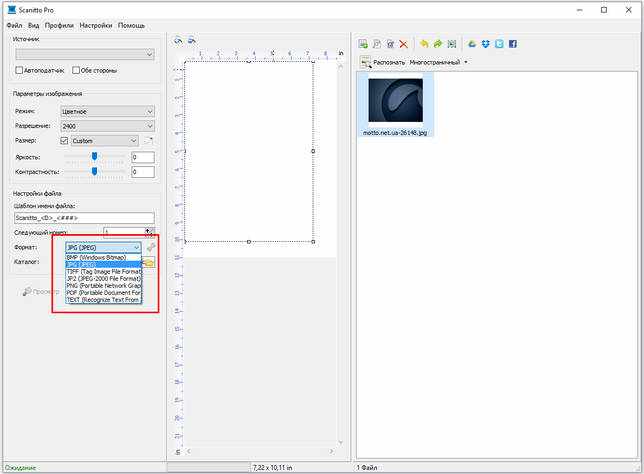Click the edit page toolbar icon
Viewport: 644px width, 474px height.
[390, 44]
